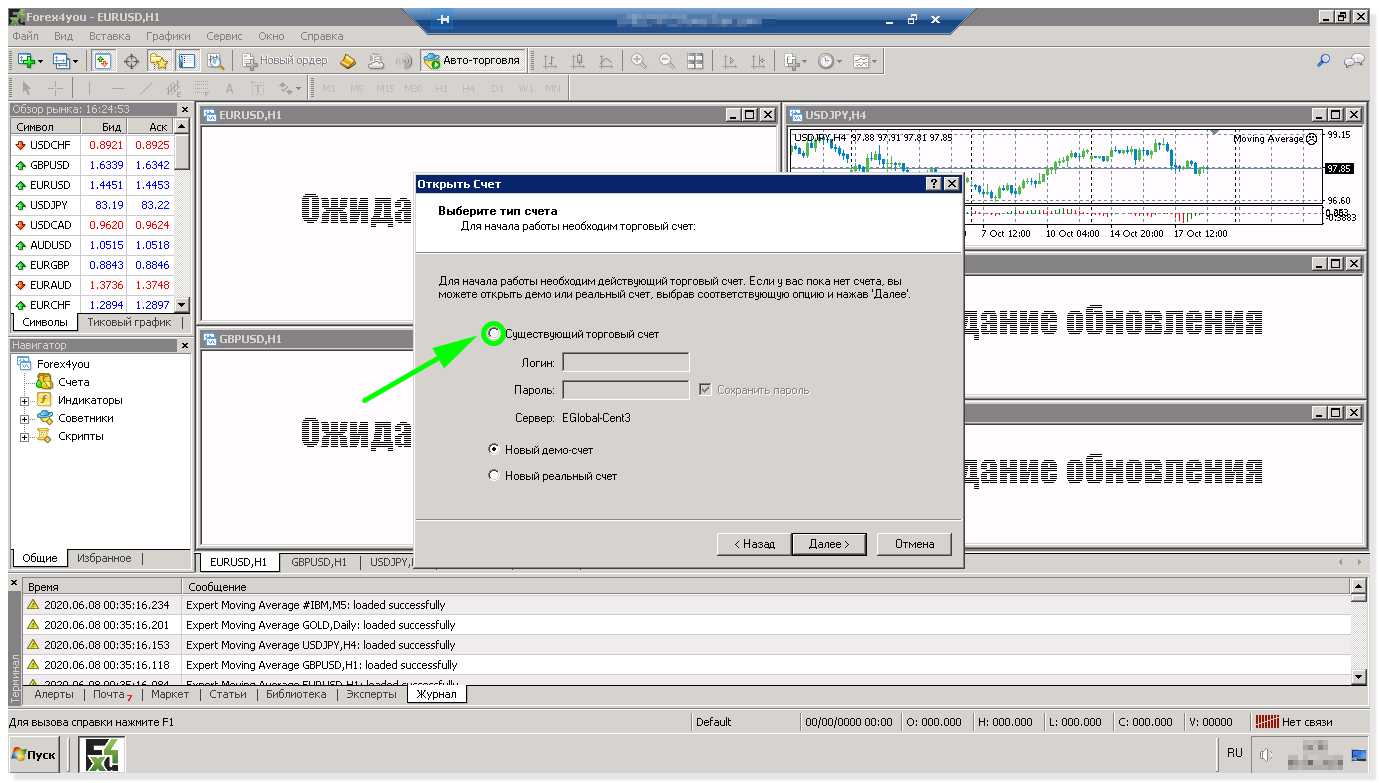Click the help question-mark in the dialog title
The image size is (1379, 783).
tap(933, 184)
